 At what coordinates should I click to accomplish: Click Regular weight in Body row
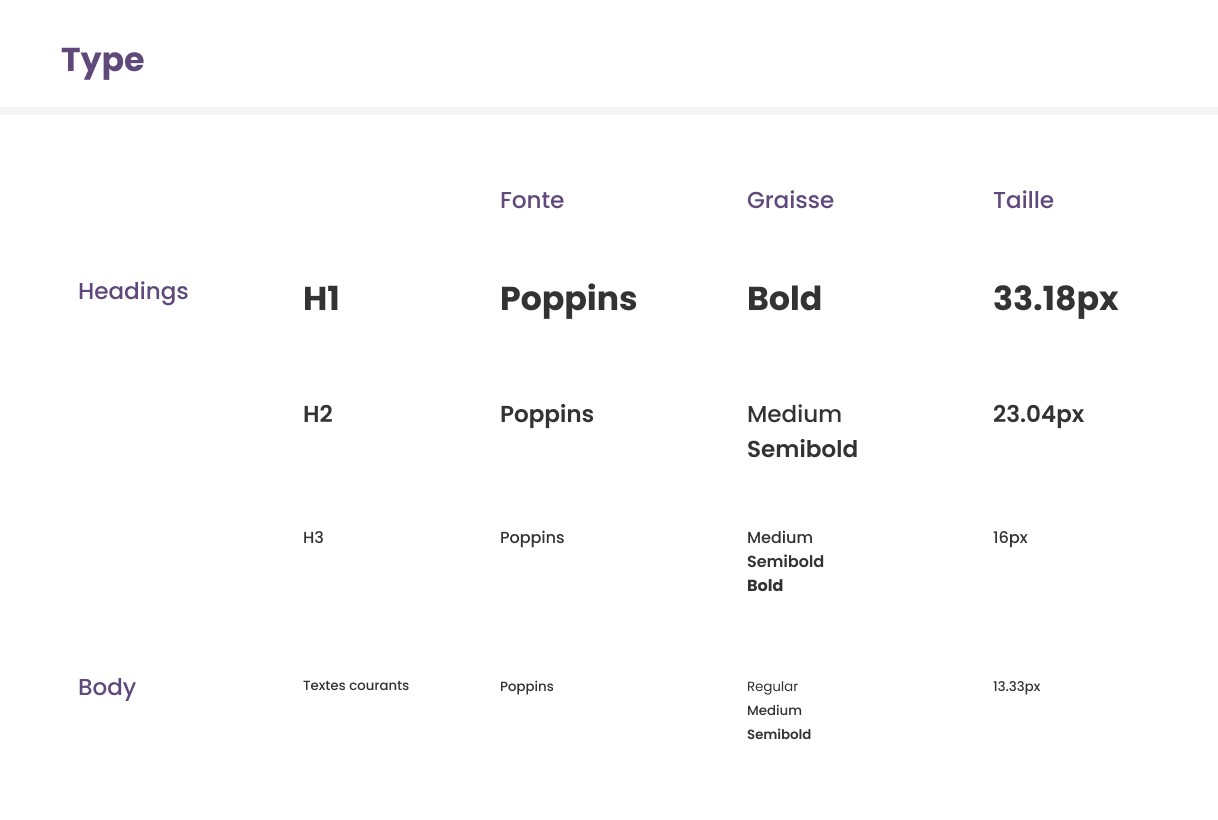(x=772, y=687)
